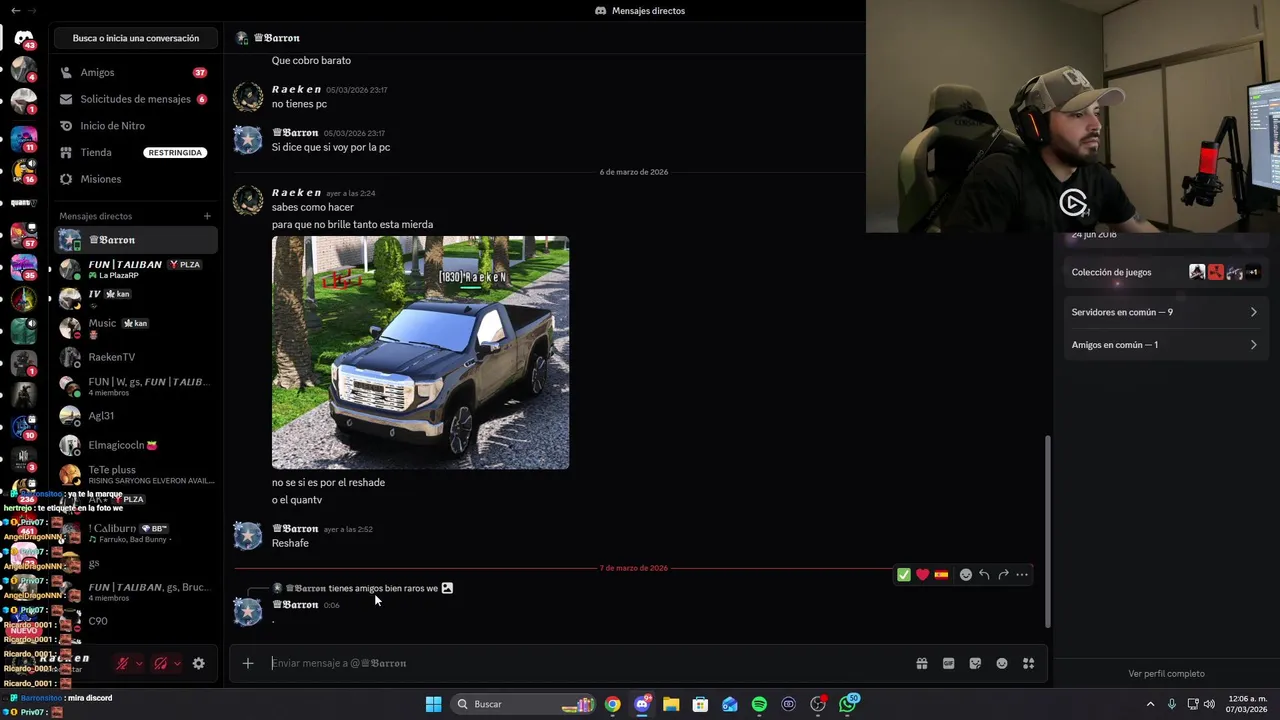Open the Colección de juegos game icons
Image resolution: width=1280 pixels, height=720 pixels.
pos(1224,272)
